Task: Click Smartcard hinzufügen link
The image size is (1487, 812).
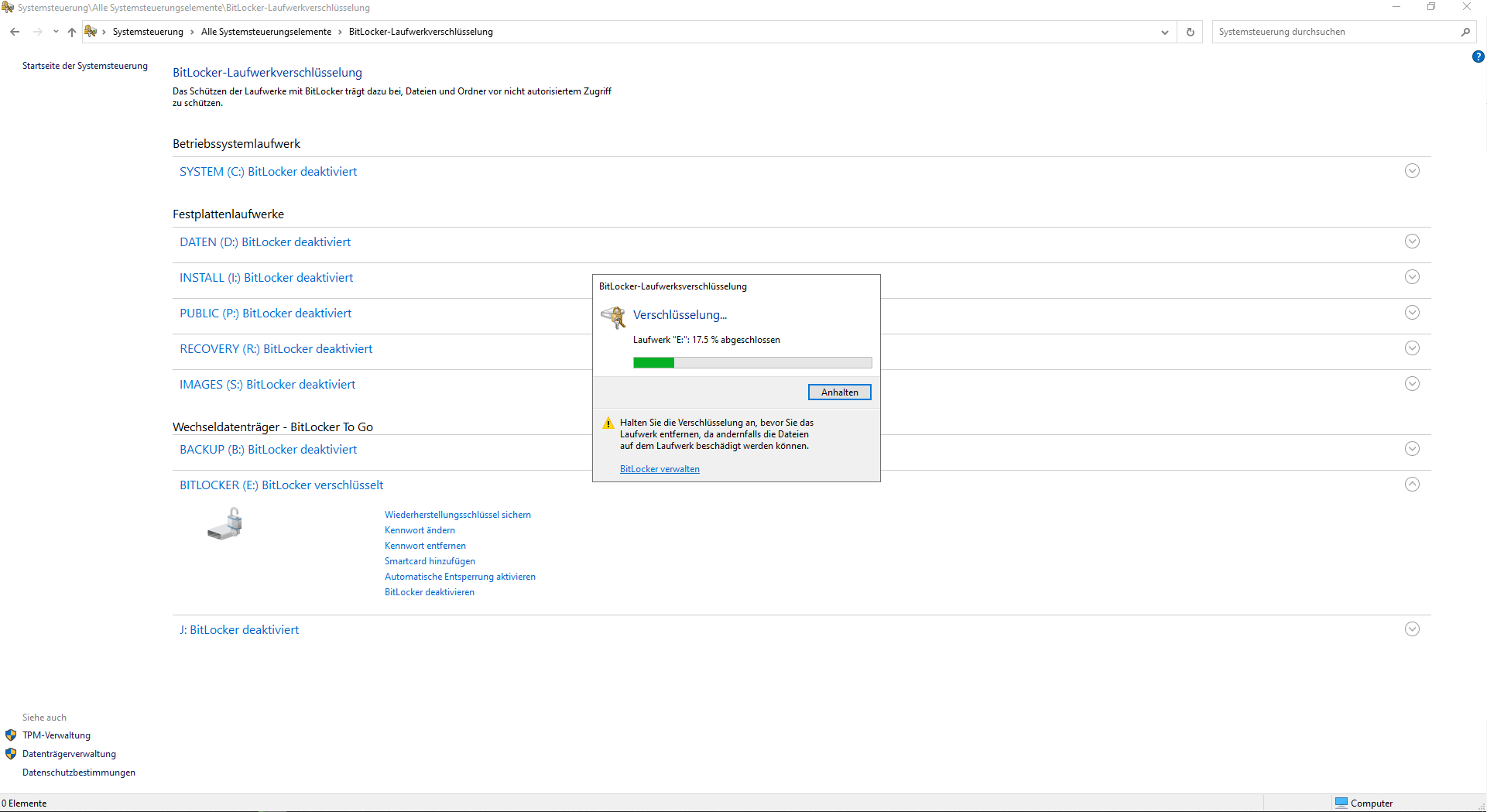Action: coord(430,561)
